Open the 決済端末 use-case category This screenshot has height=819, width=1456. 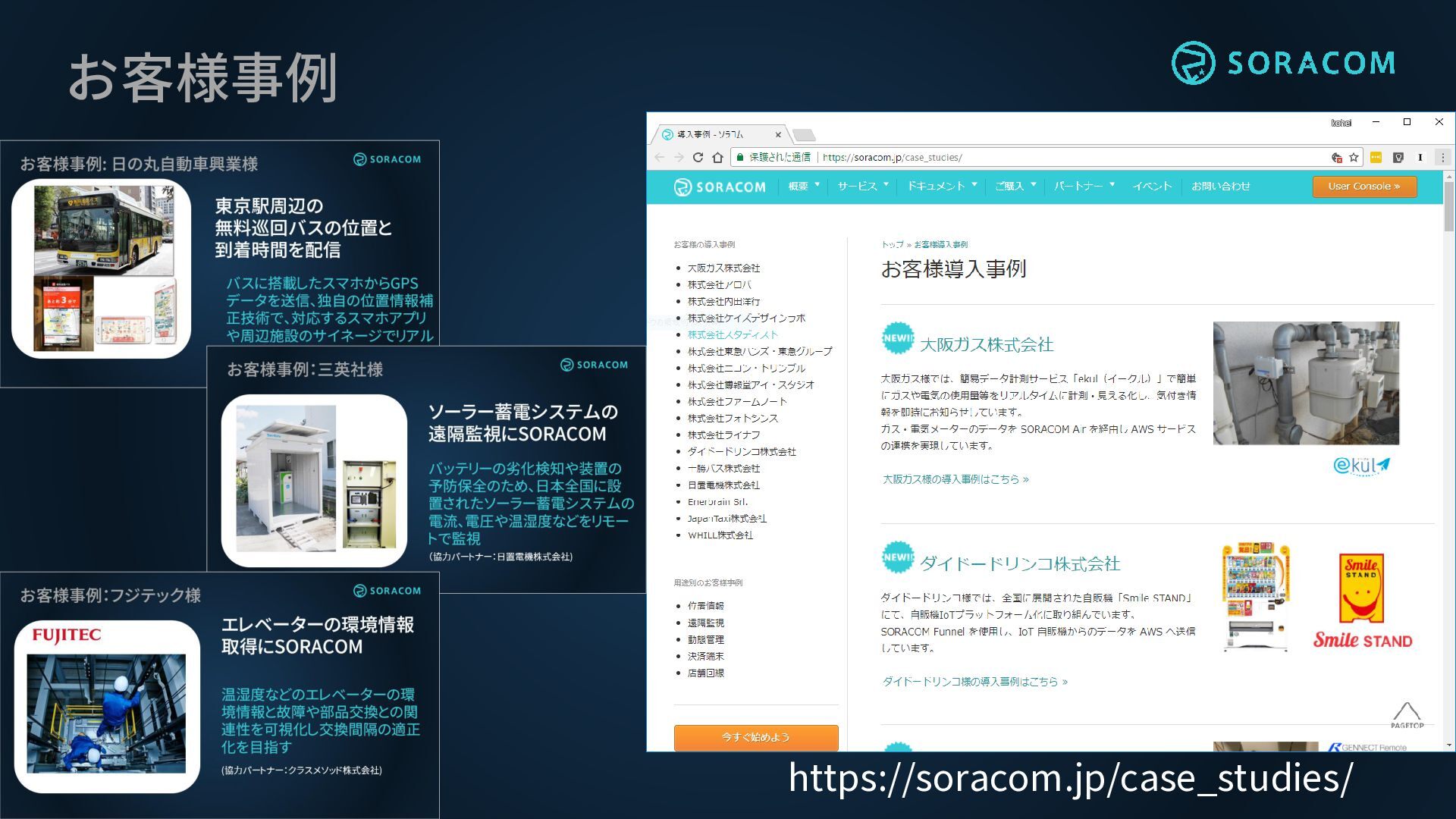705,656
